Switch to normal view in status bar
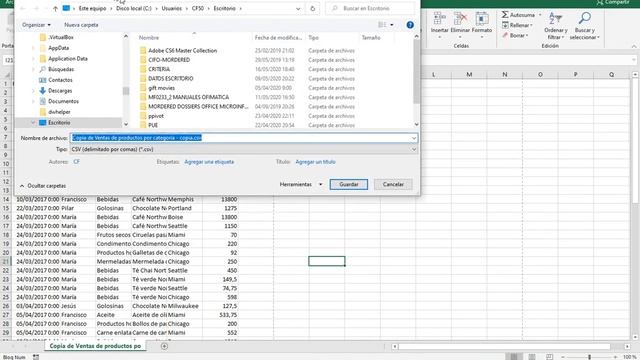Viewport: 640px width, 360px height. (x=514, y=357)
